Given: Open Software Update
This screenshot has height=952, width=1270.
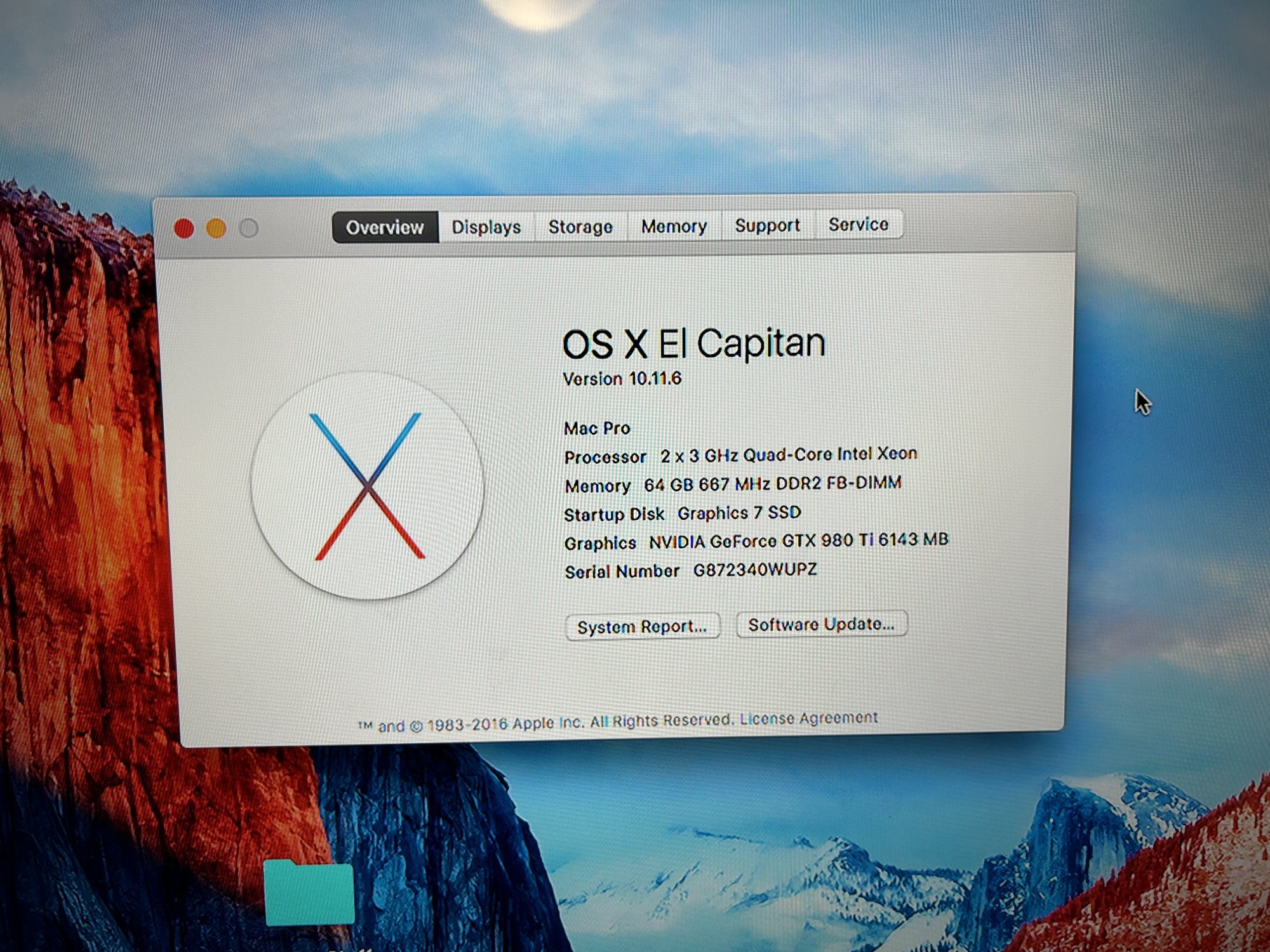Looking at the screenshot, I should (821, 625).
